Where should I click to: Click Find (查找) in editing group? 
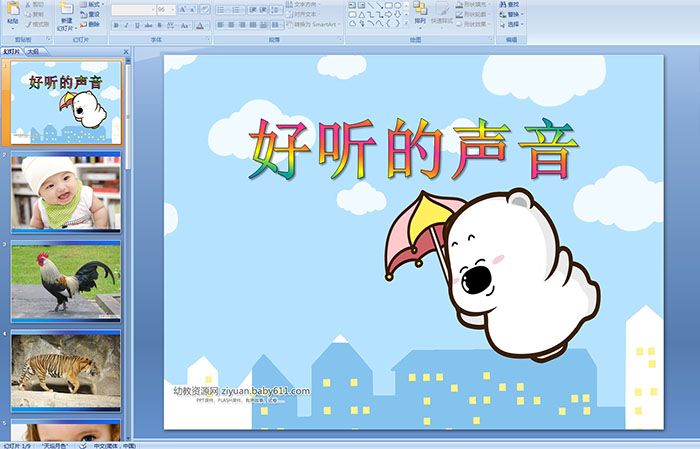(x=510, y=4)
